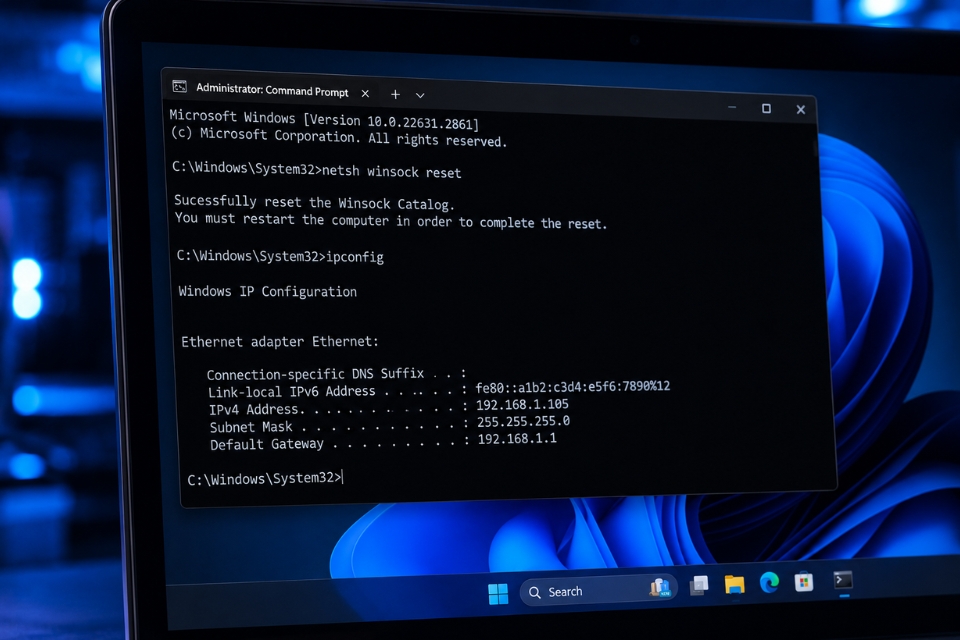Click the Command Prompt tab icon
The height and width of the screenshot is (640, 960).
pyautogui.click(x=179, y=86)
